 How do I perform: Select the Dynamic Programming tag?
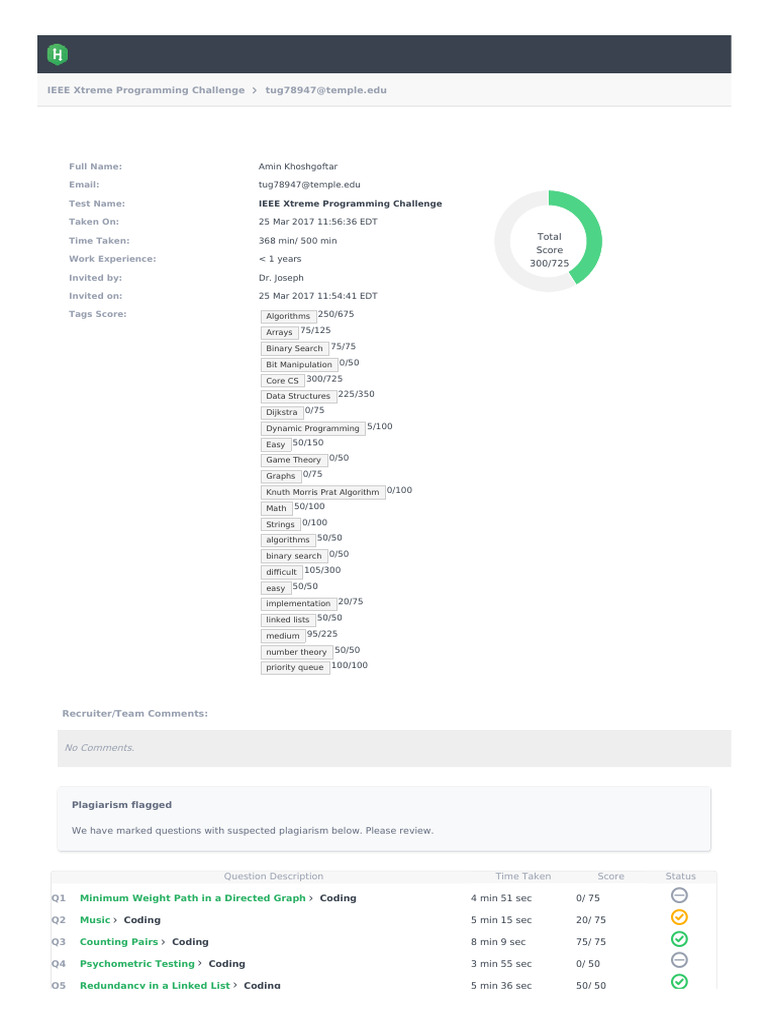[312, 428]
